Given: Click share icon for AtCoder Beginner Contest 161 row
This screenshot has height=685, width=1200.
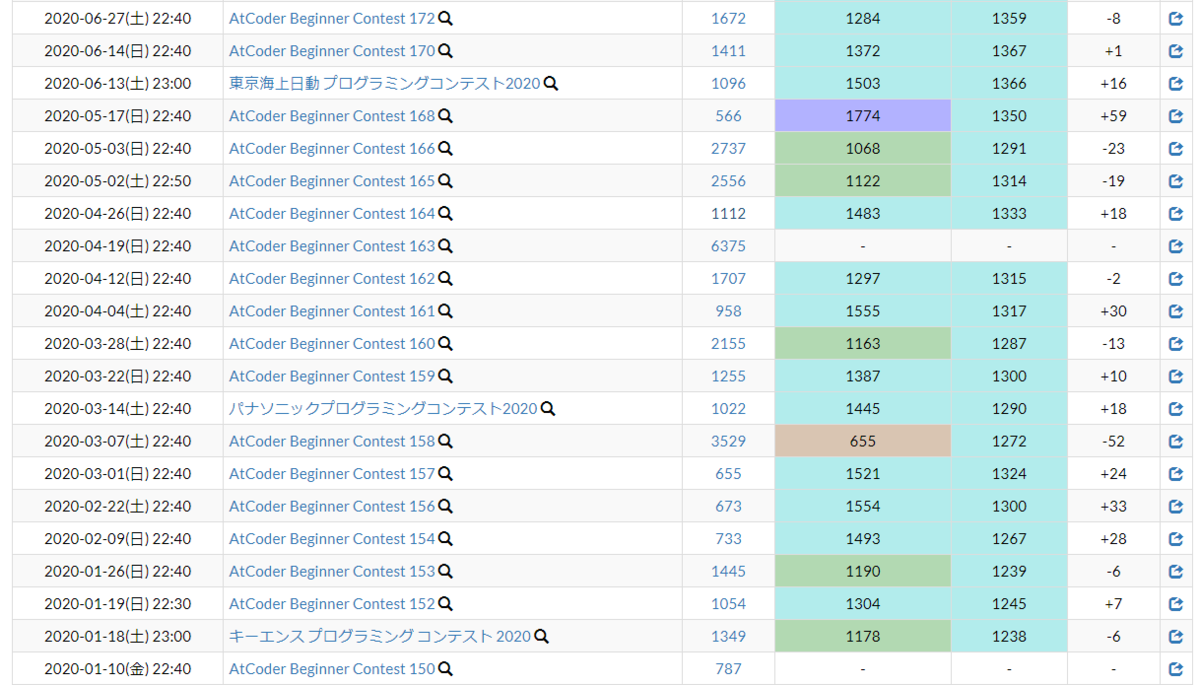Looking at the screenshot, I should click(1176, 311).
